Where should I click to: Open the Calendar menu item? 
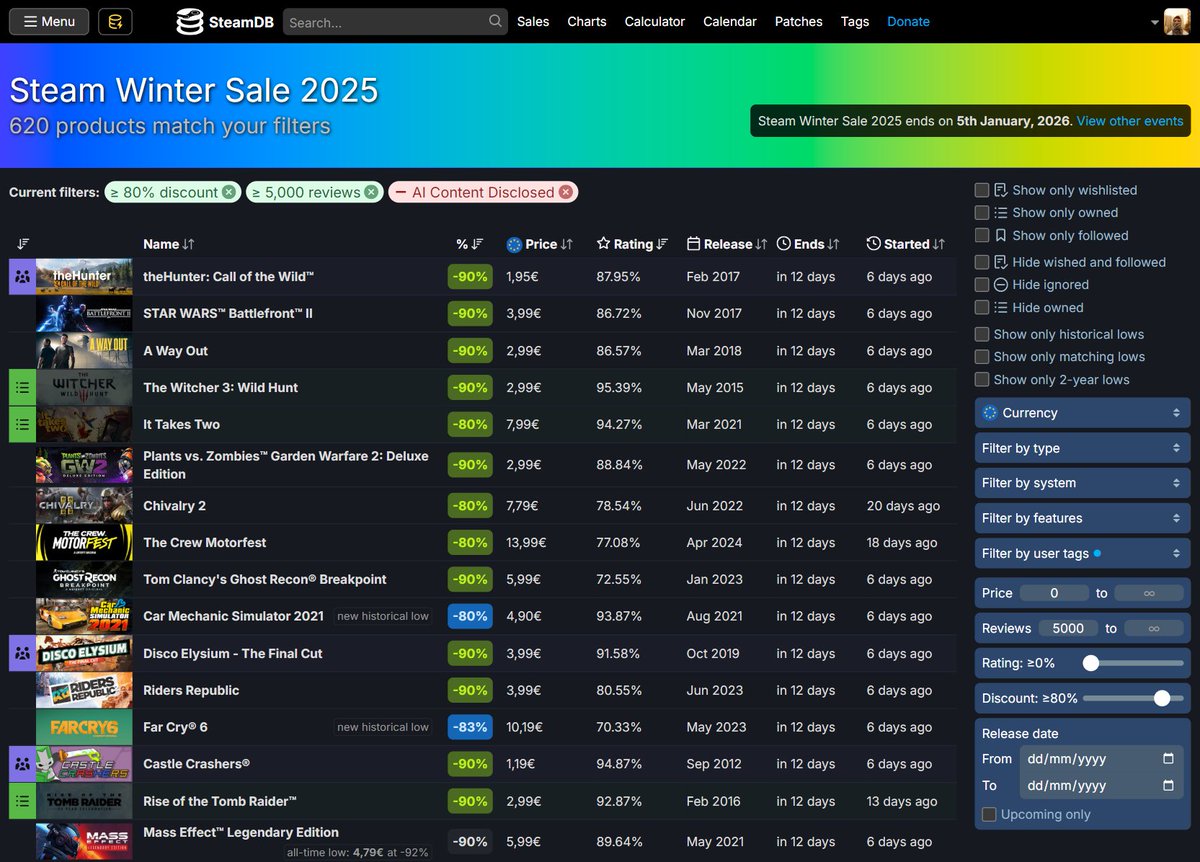[730, 21]
